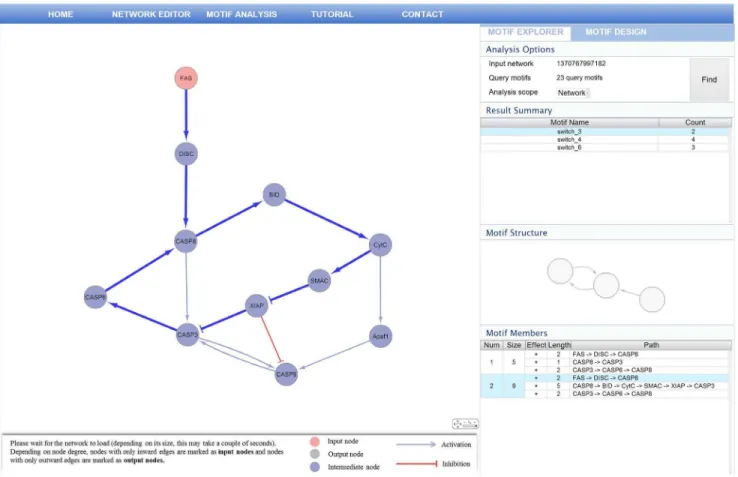This screenshot has width=738, height=477.
Task: Click the red Inhibition legend line
Action: 417,464
